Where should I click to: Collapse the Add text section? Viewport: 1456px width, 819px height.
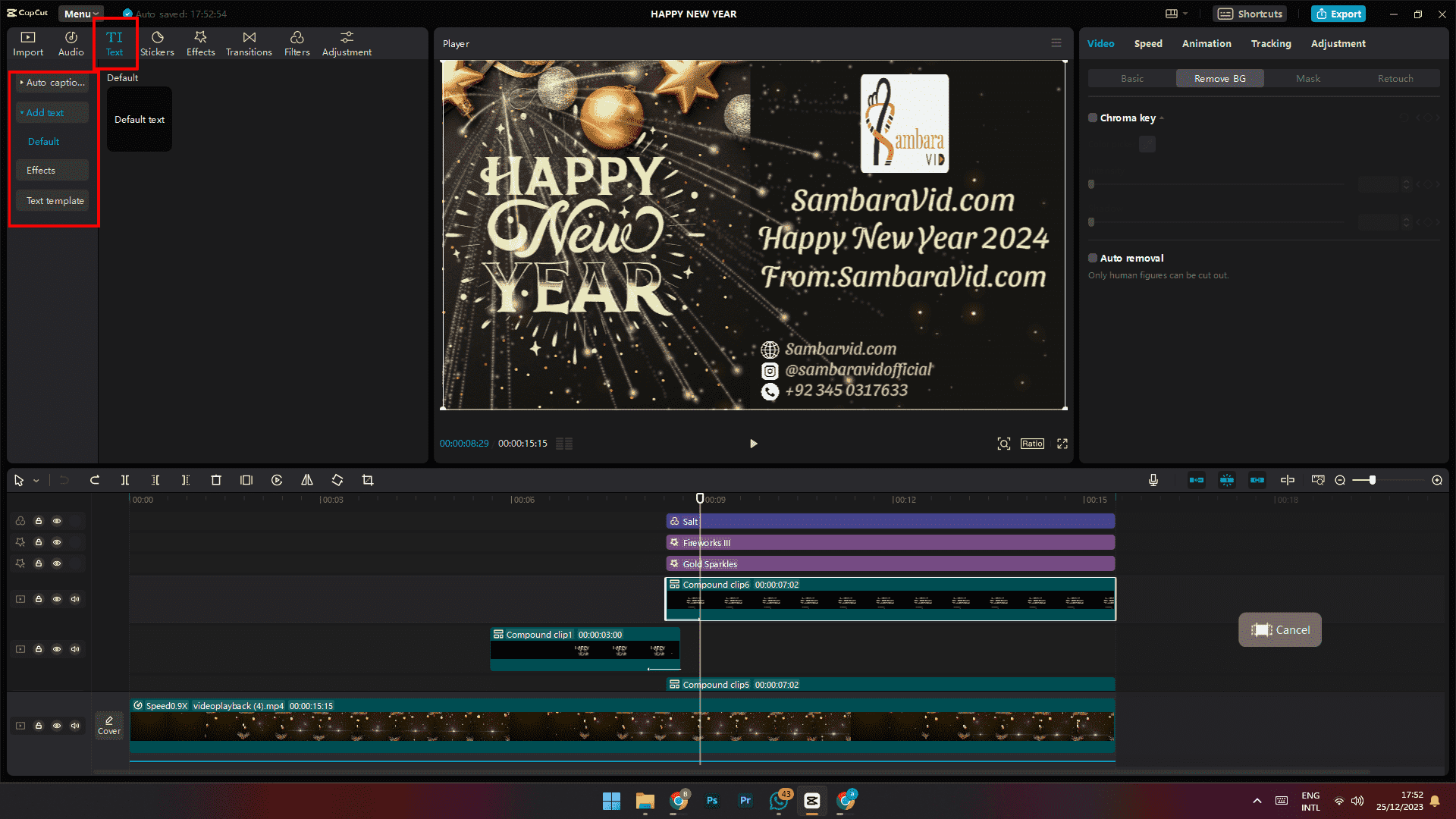52,113
